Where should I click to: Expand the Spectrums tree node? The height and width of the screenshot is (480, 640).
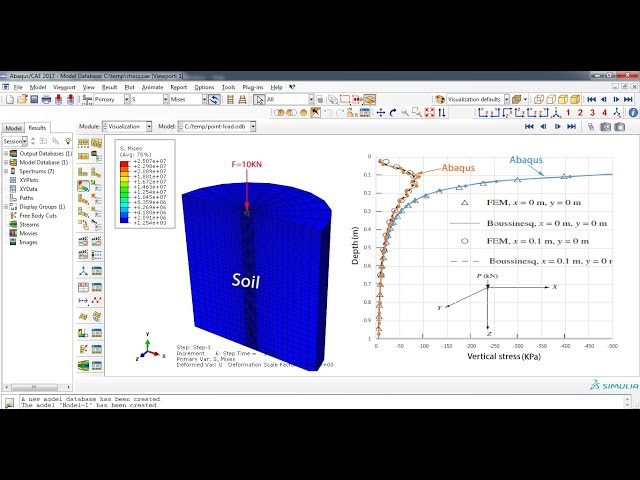6,171
